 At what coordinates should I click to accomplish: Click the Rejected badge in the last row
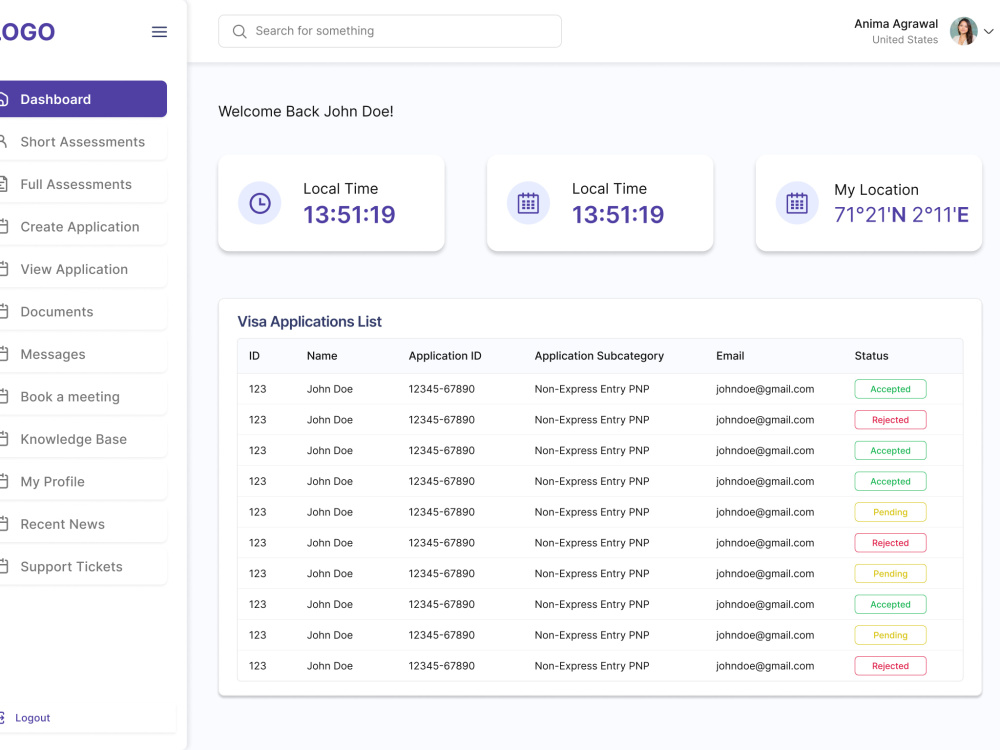[x=890, y=666]
